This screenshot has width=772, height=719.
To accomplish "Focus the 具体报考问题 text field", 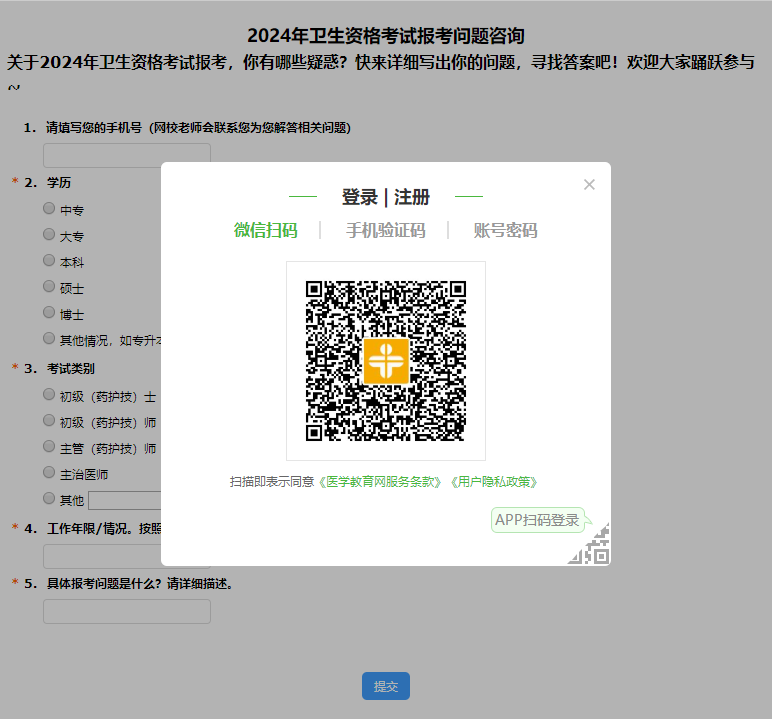I will click(x=126, y=611).
